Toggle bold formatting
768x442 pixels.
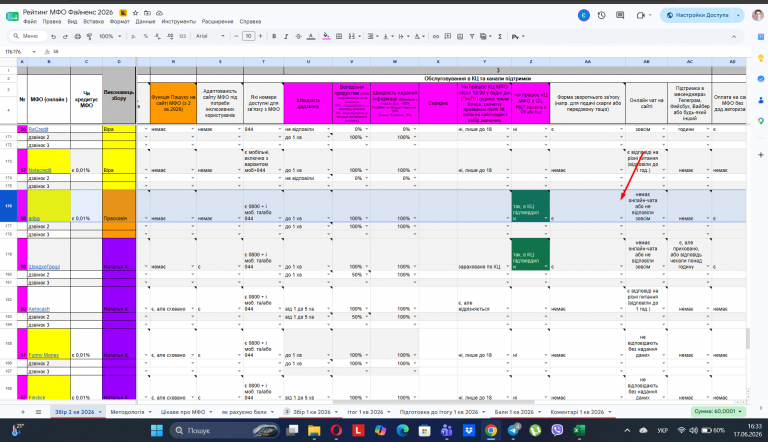click(274, 36)
